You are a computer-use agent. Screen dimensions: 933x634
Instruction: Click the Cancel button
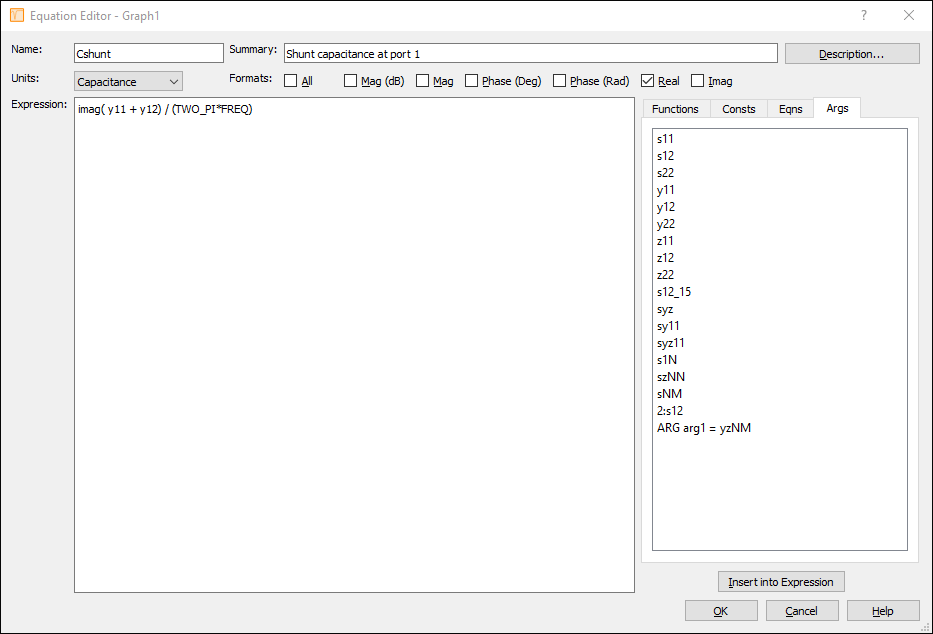coord(802,611)
